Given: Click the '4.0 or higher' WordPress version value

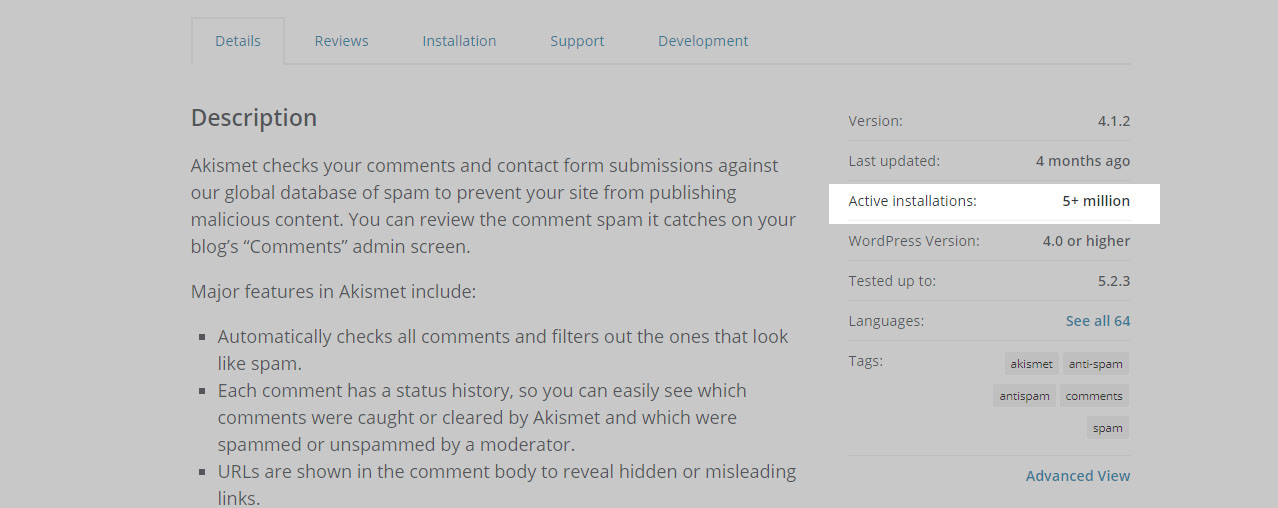Looking at the screenshot, I should tap(1086, 241).
